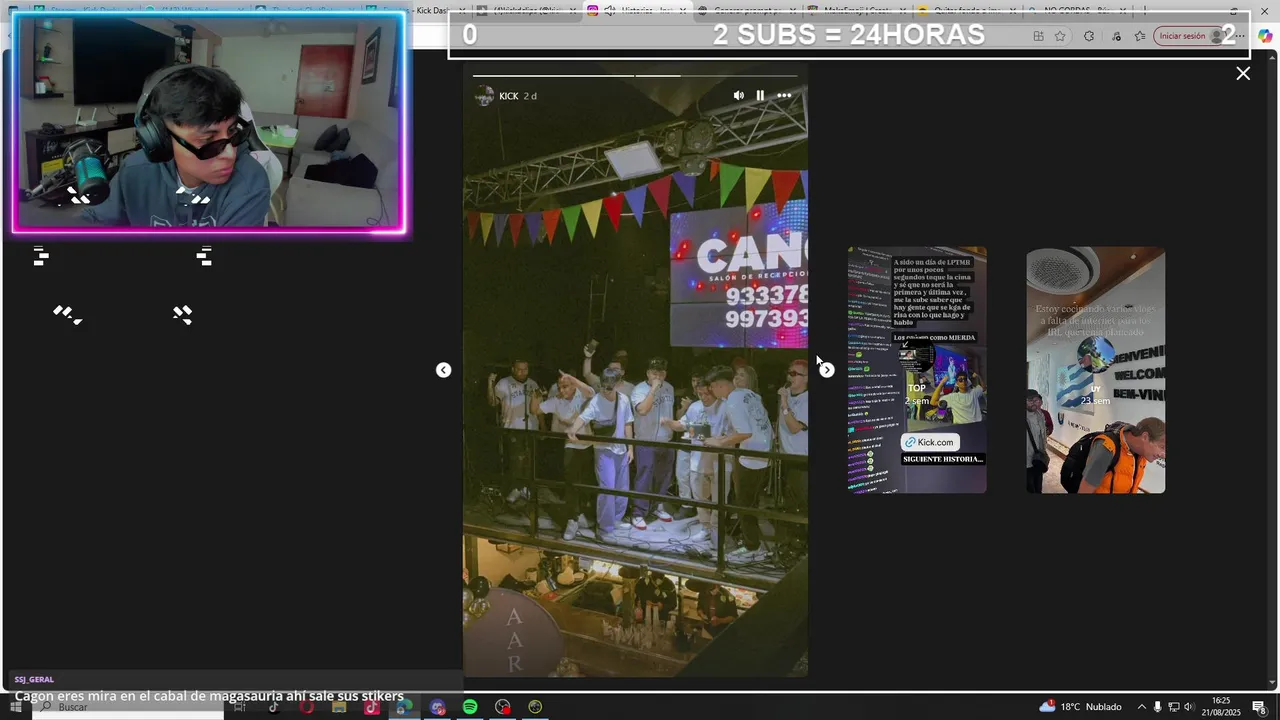
Task: Open Spotify from the taskbar
Action: point(470,707)
